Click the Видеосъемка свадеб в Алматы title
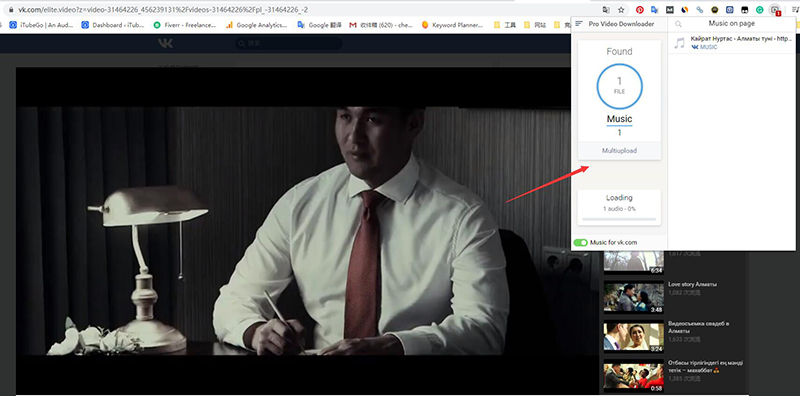 click(698, 327)
